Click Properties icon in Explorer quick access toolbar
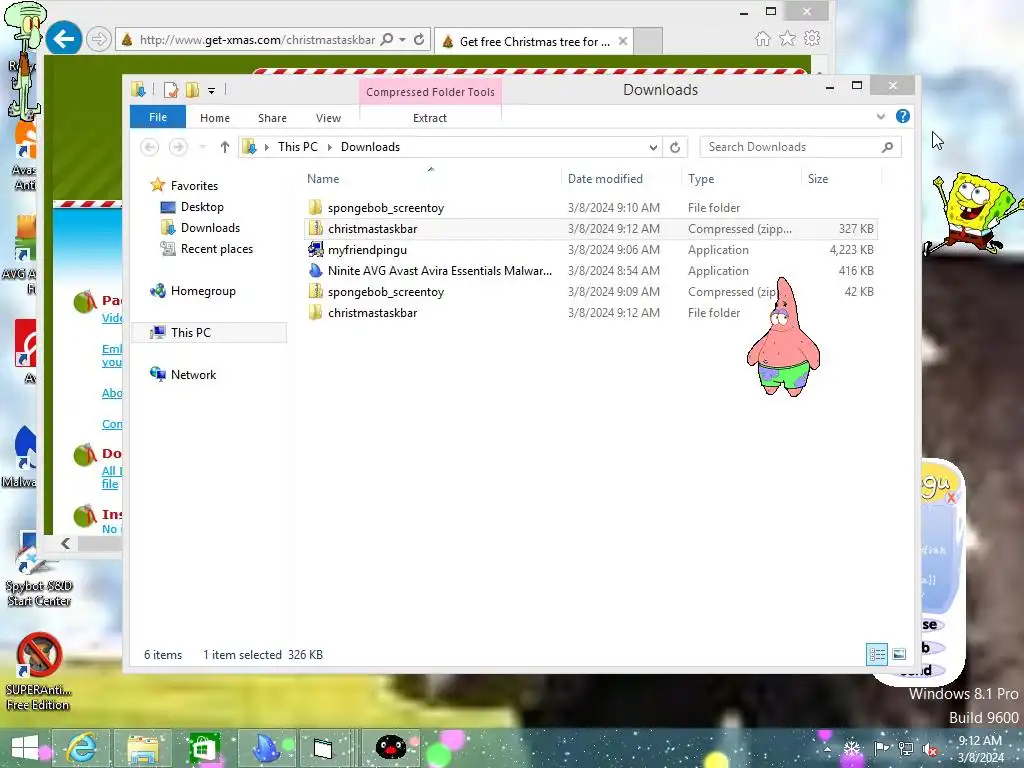 pyautogui.click(x=171, y=90)
